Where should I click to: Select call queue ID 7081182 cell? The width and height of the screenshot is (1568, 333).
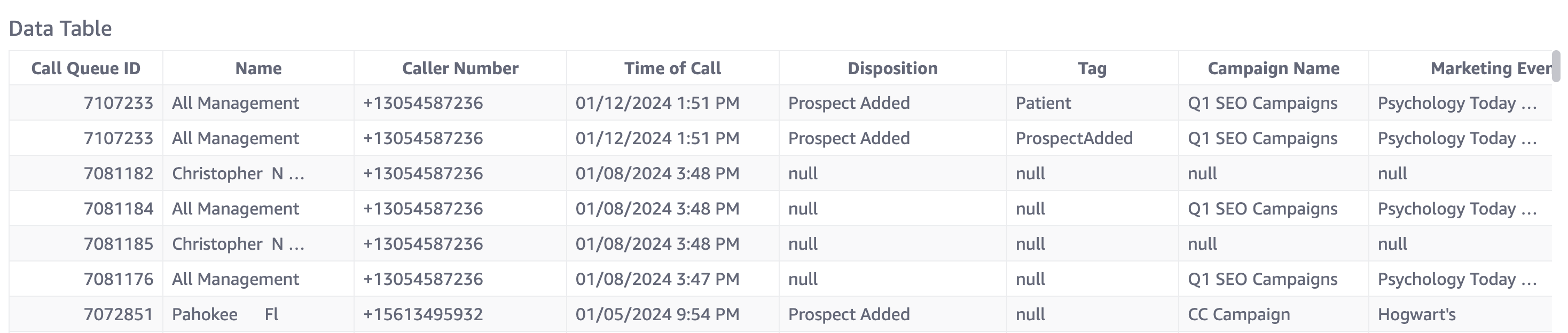[x=118, y=174]
